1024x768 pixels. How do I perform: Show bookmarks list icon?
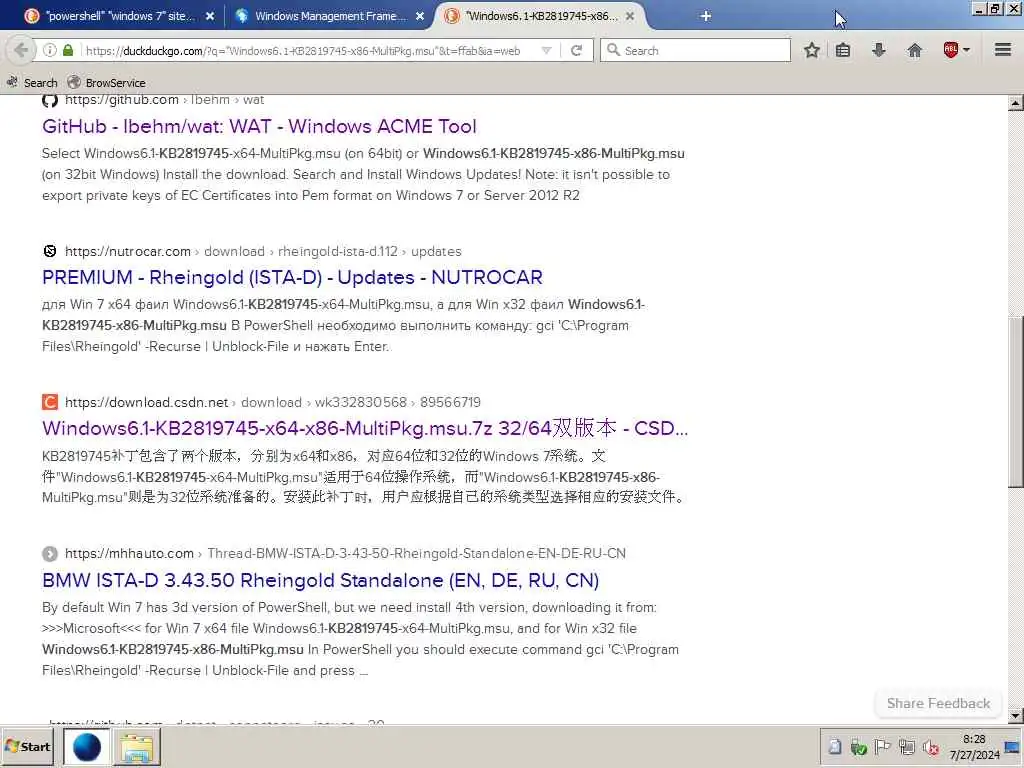pos(843,50)
